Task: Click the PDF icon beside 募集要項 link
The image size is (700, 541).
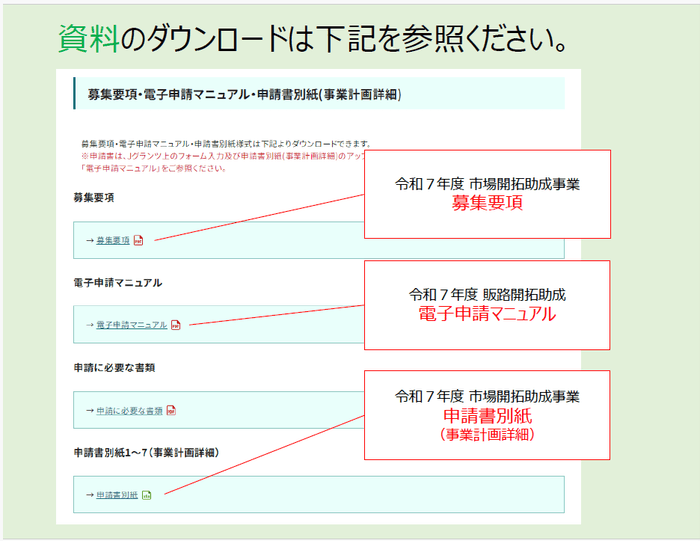Action: point(139,241)
